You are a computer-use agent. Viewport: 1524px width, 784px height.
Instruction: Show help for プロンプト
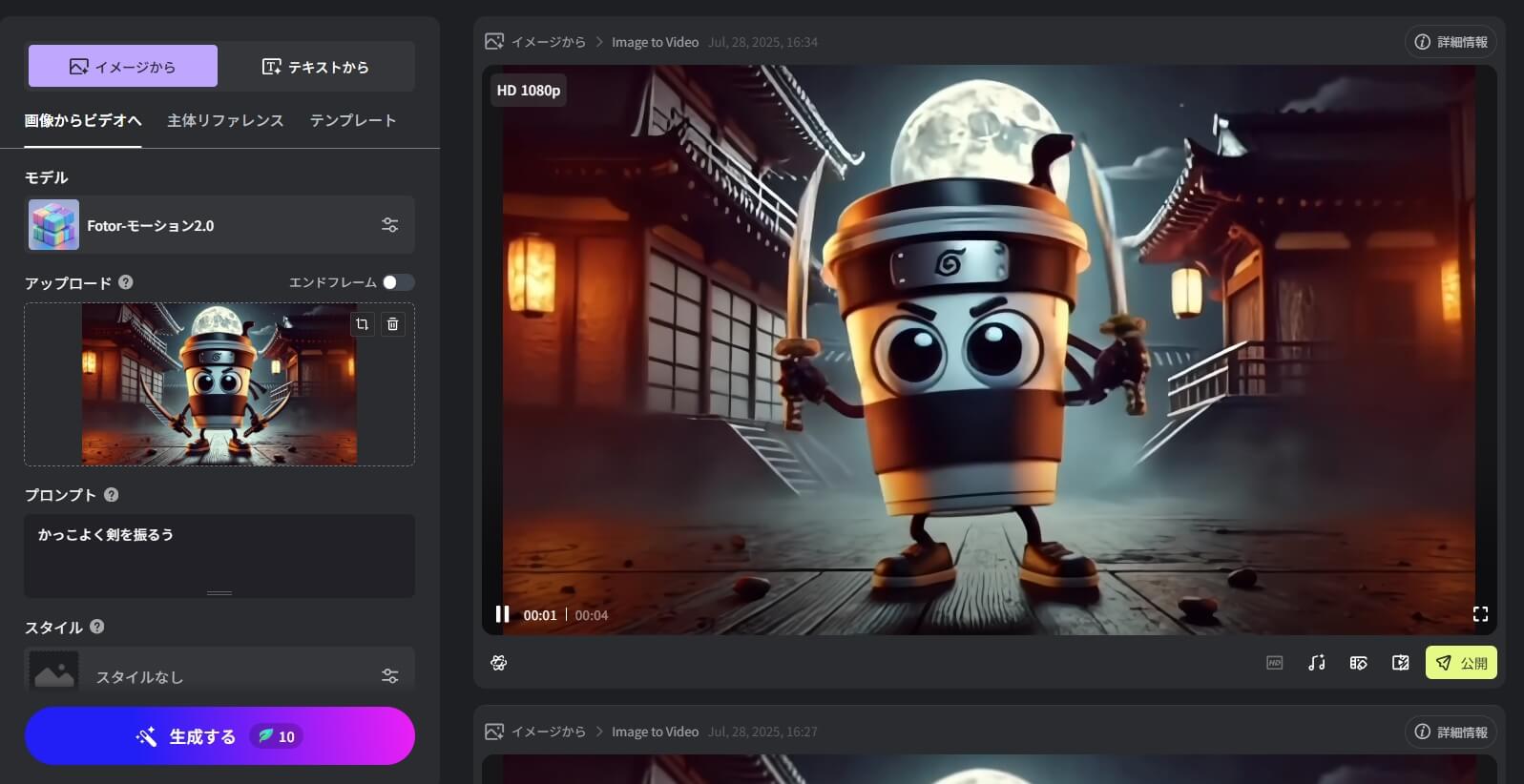(x=111, y=494)
